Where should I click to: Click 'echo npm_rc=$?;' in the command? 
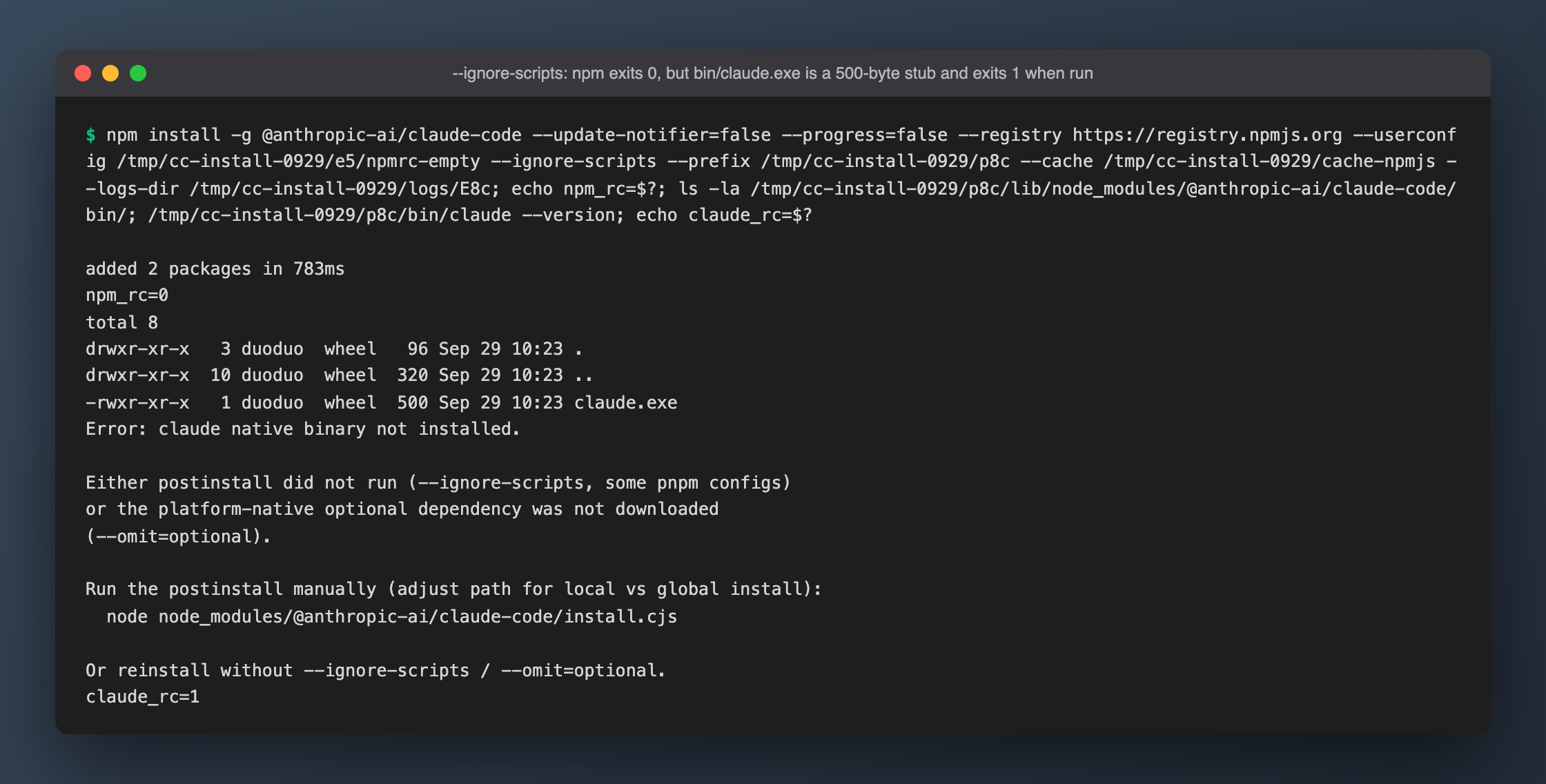[x=589, y=188]
